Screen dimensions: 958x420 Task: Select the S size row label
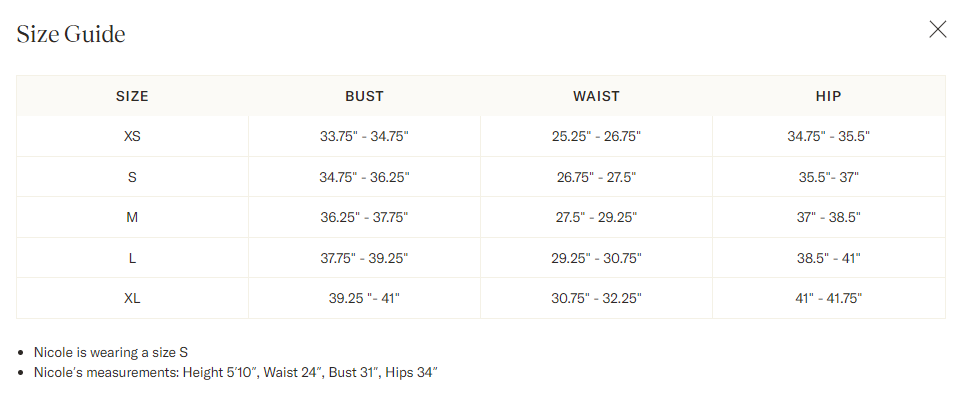[x=132, y=177]
